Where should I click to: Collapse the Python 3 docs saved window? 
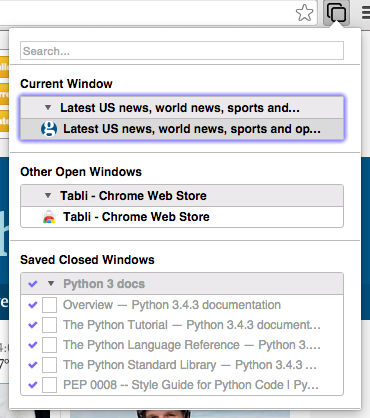coord(51,284)
